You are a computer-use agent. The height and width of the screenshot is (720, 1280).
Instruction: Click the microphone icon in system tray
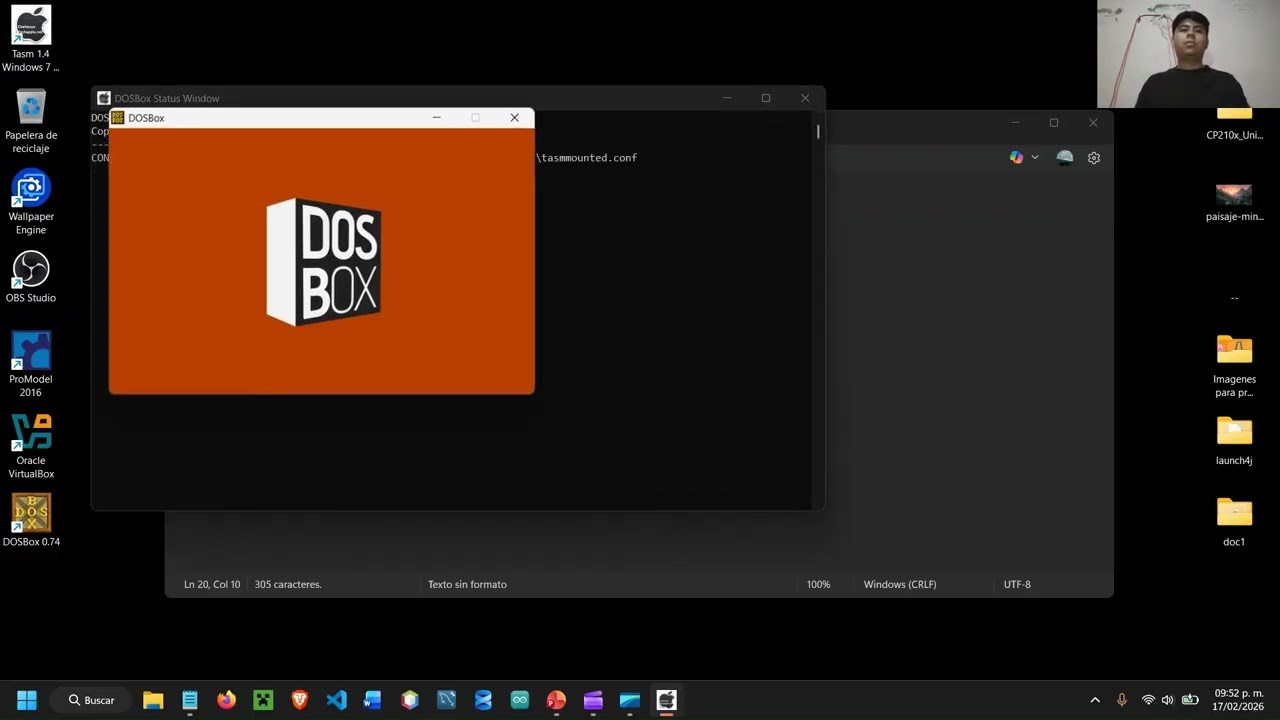tap(1122, 700)
